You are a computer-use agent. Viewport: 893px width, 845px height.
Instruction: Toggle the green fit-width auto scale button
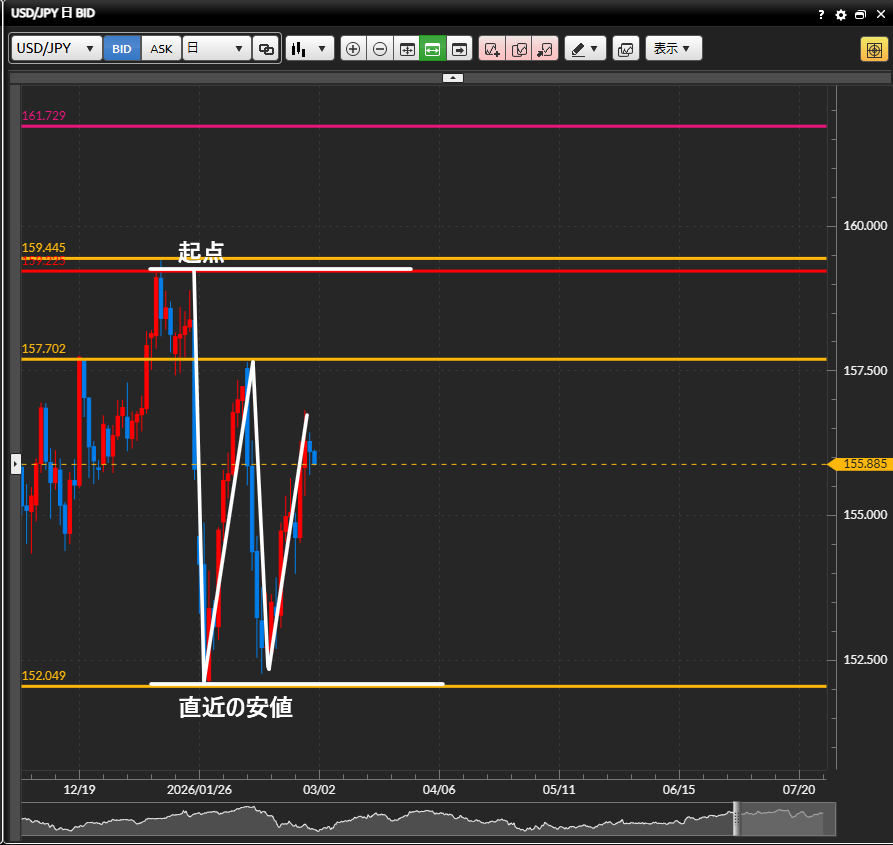[433, 48]
